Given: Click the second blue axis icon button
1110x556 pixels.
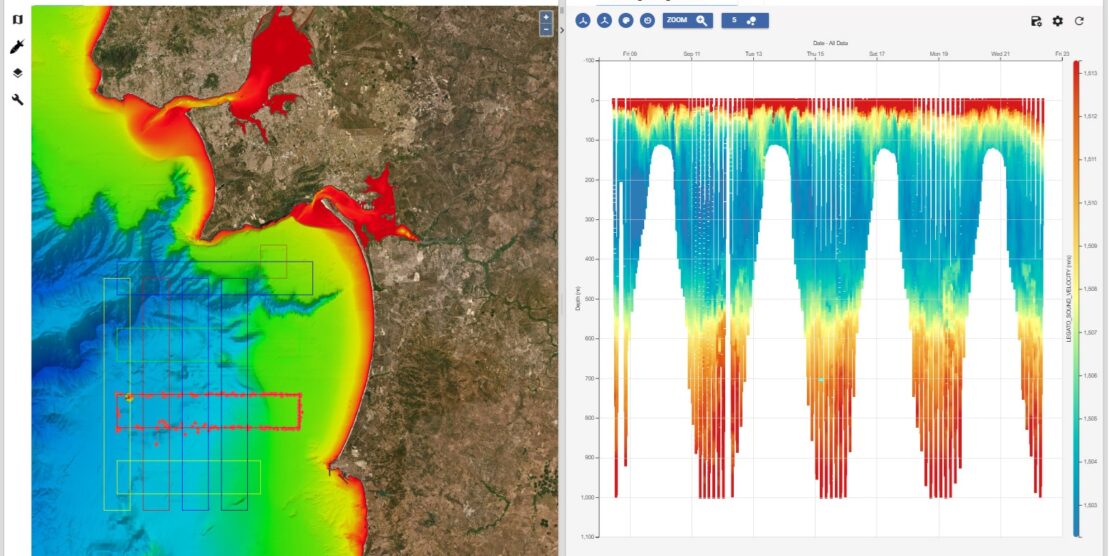Looking at the screenshot, I should (604, 20).
